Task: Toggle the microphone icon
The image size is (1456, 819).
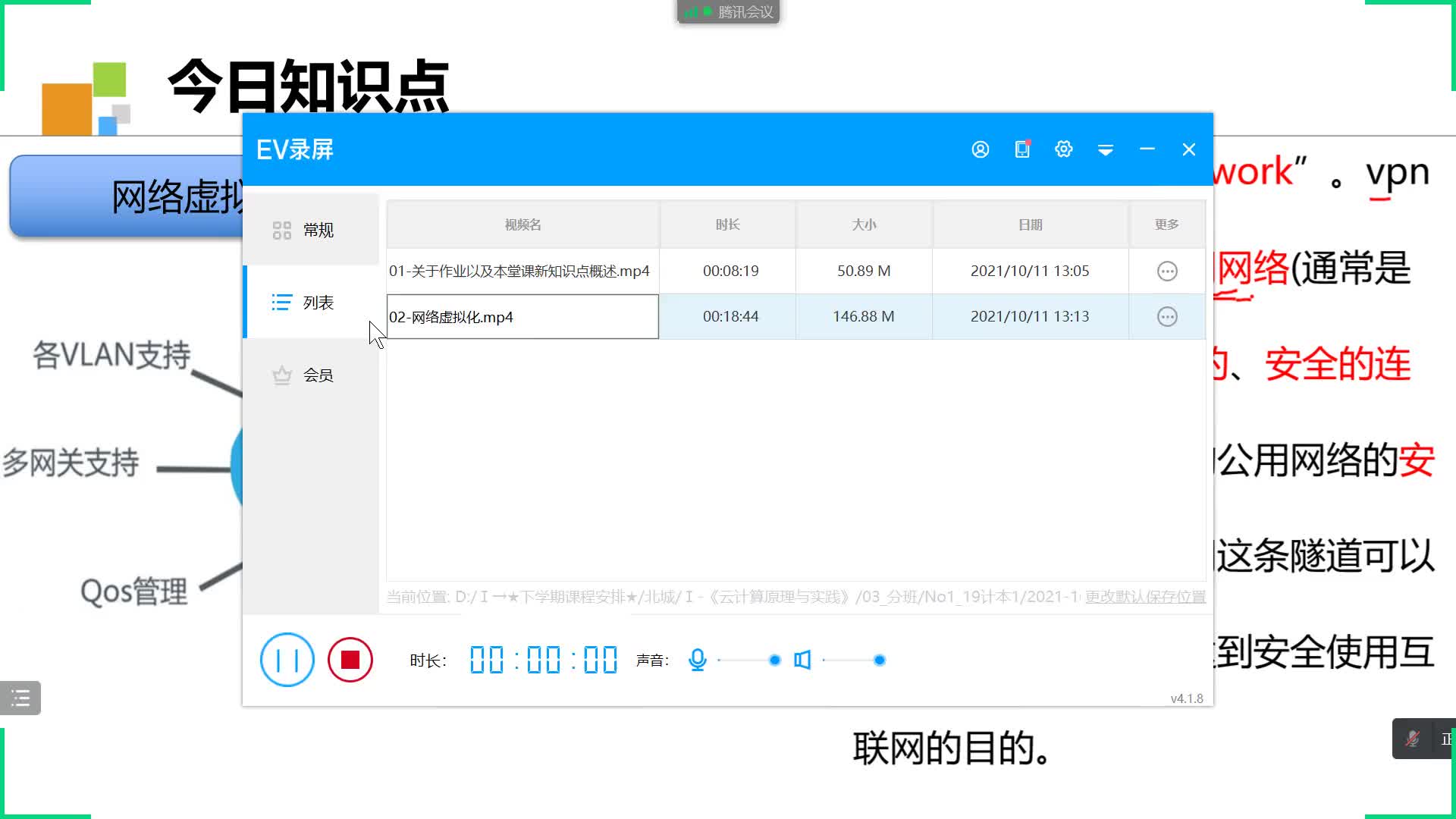Action: click(x=698, y=660)
